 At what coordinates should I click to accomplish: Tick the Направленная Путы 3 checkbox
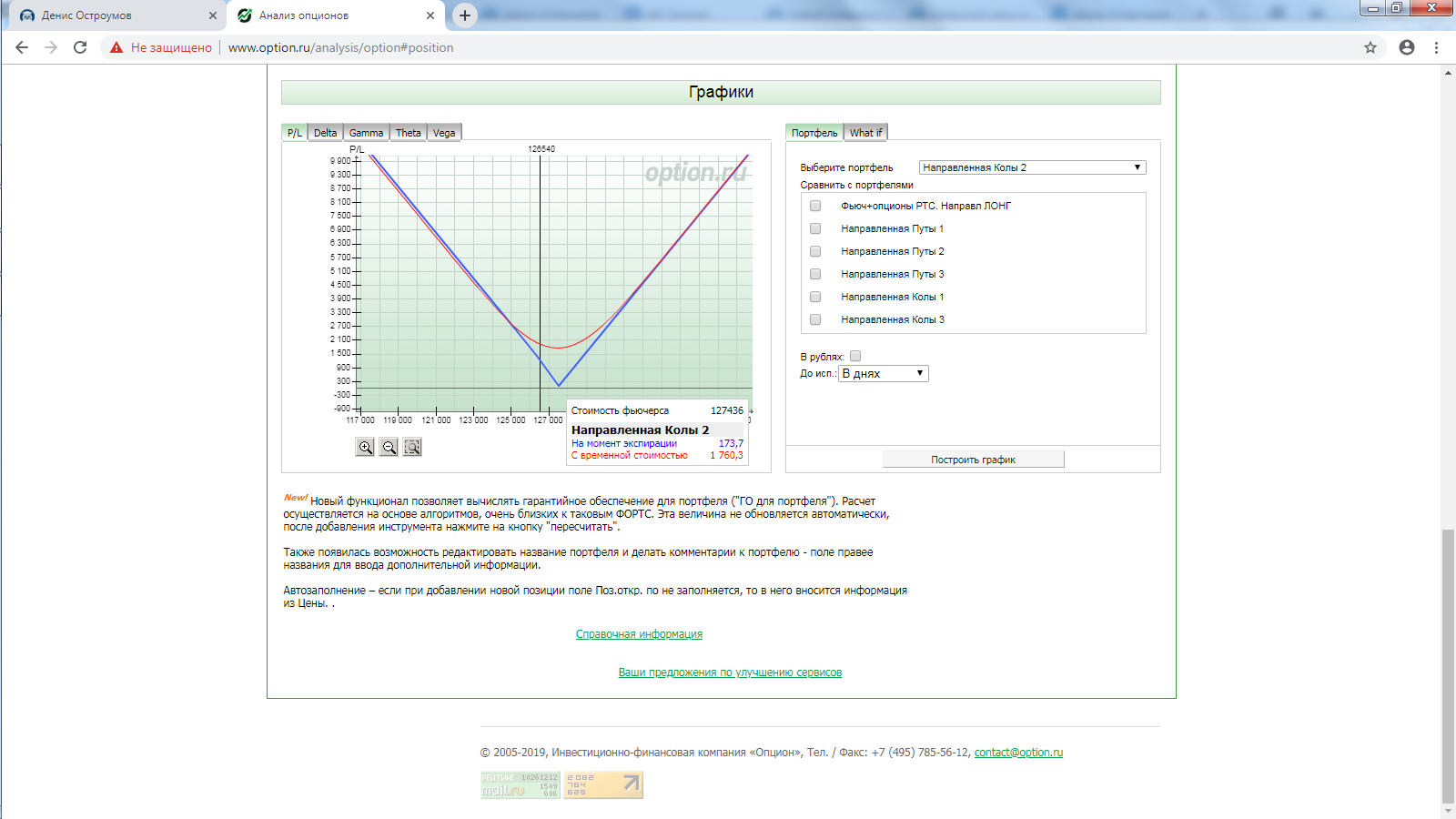pos(815,274)
